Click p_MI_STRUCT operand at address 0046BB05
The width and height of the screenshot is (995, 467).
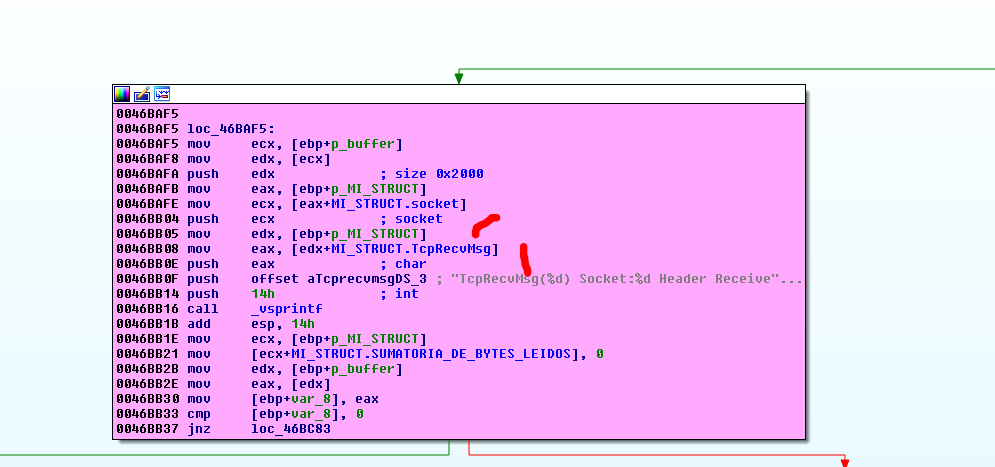(375, 234)
